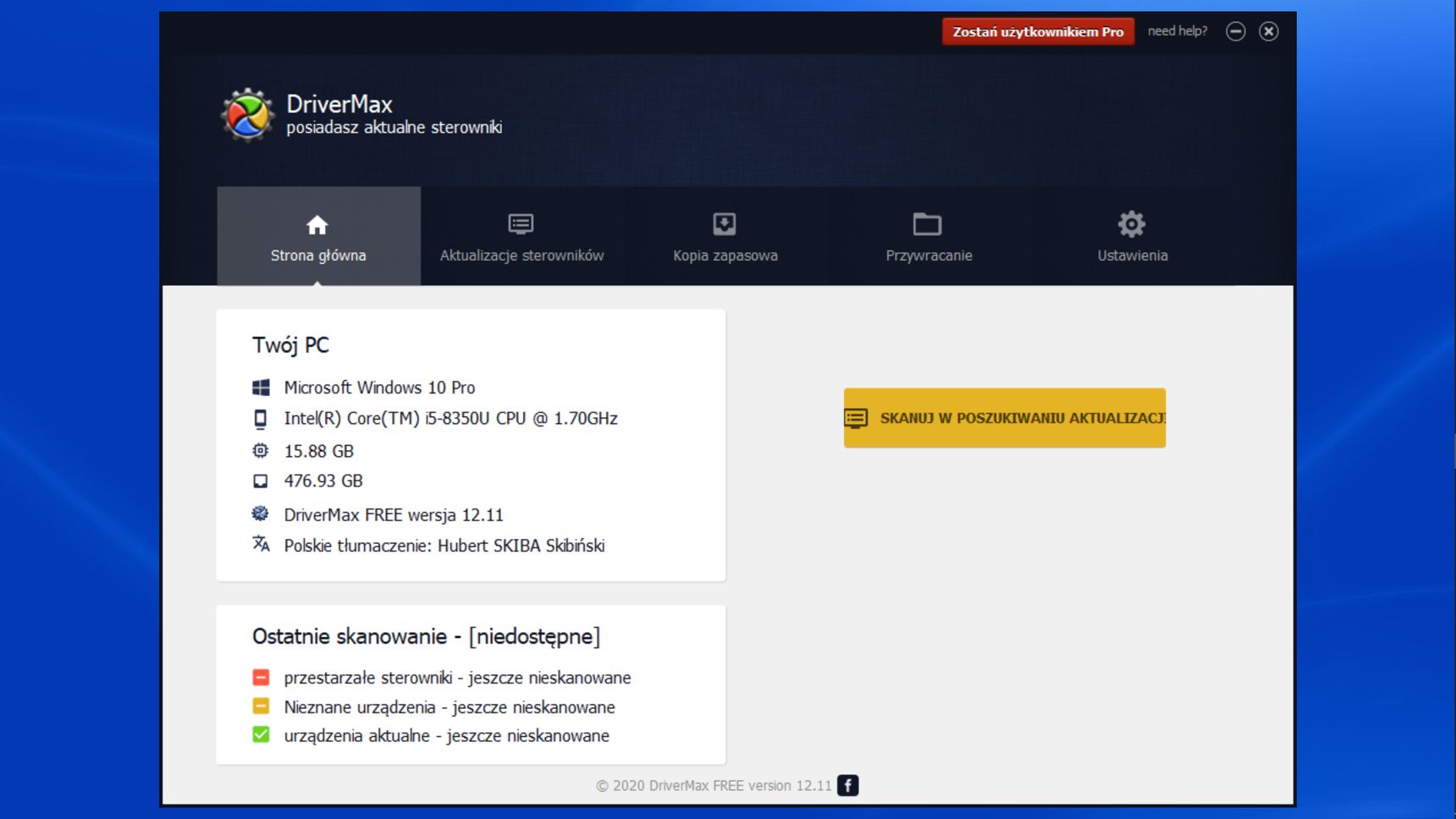Screen dimensions: 1456x819
Task: Click the 15.88 GB memory value
Action: [318, 451]
